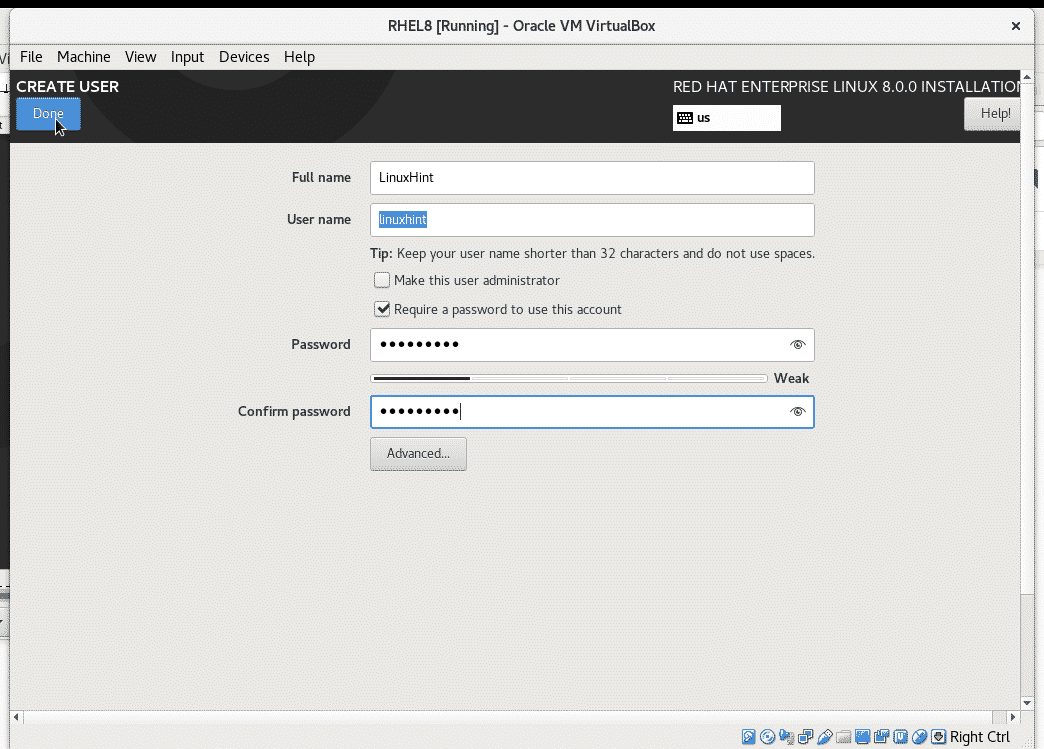The height and width of the screenshot is (749, 1044).
Task: Open the Advanced... user settings
Action: [x=418, y=453]
